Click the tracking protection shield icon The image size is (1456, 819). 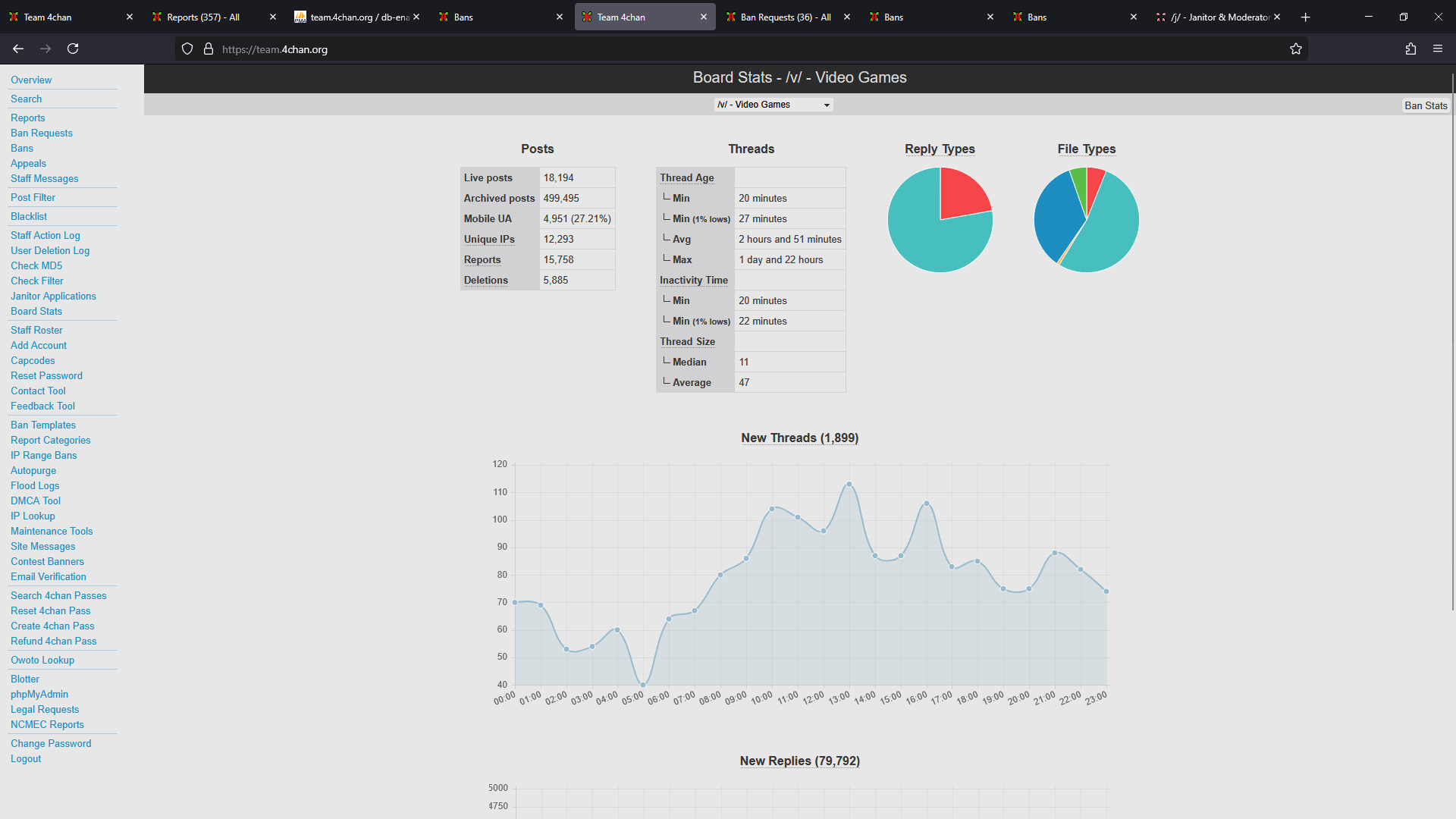coord(187,49)
